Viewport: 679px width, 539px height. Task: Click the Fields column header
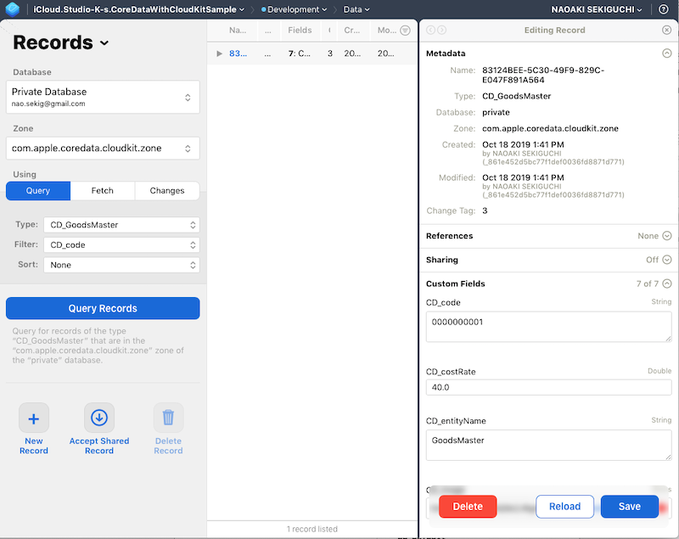pos(300,30)
